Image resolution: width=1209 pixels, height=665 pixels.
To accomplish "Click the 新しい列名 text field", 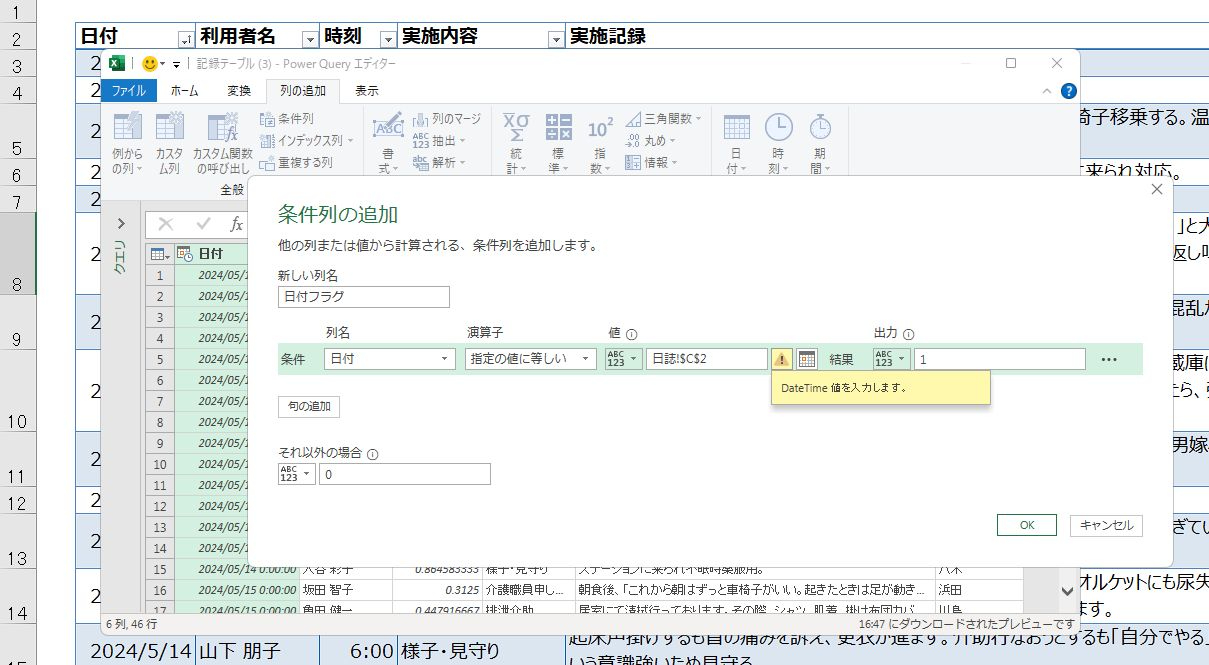I will coord(364,297).
